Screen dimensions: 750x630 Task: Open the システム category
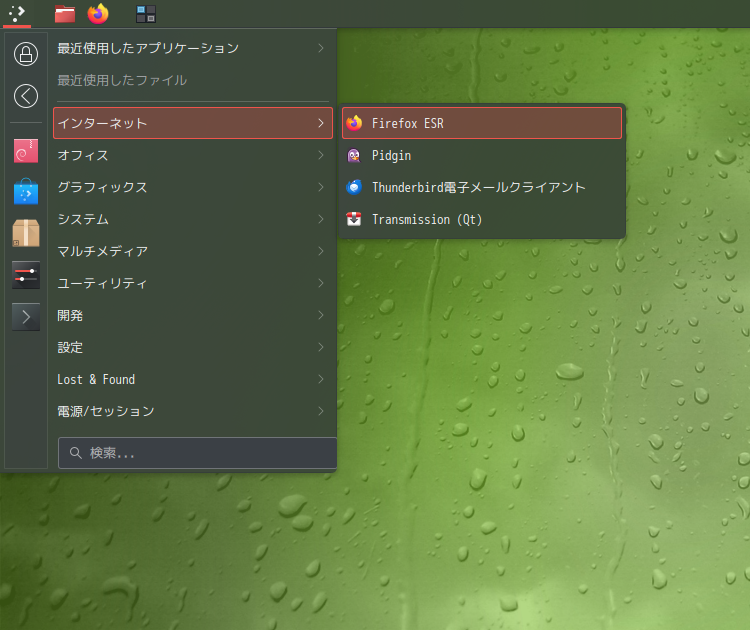tap(193, 219)
